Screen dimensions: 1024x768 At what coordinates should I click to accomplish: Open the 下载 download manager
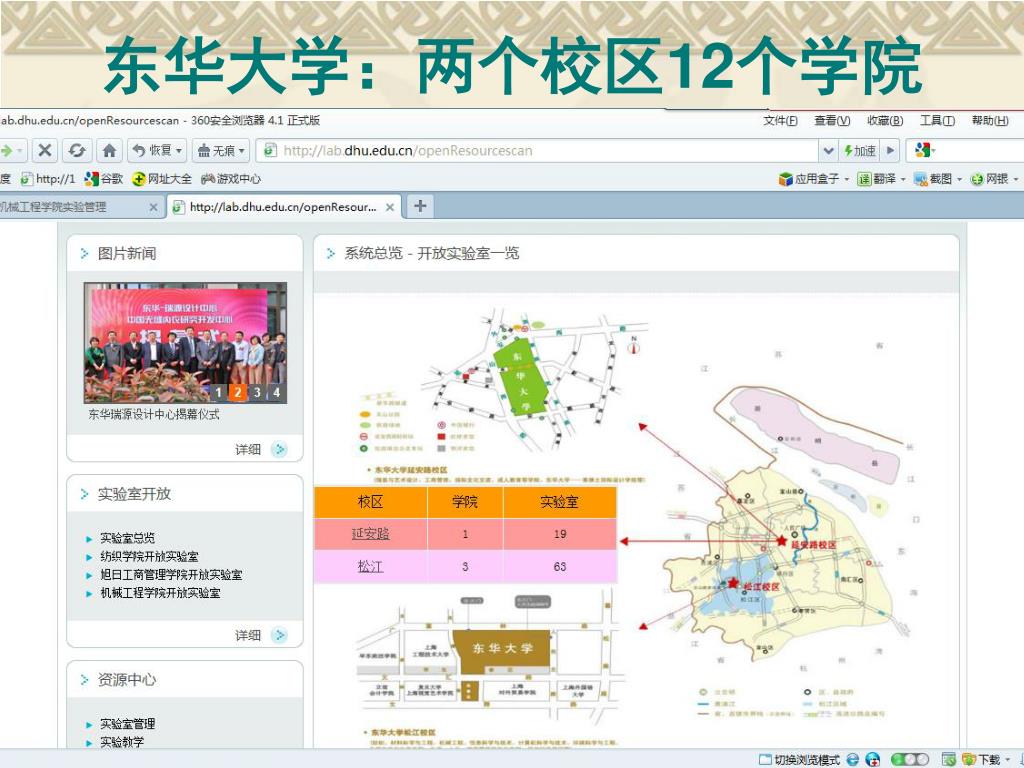coord(982,760)
